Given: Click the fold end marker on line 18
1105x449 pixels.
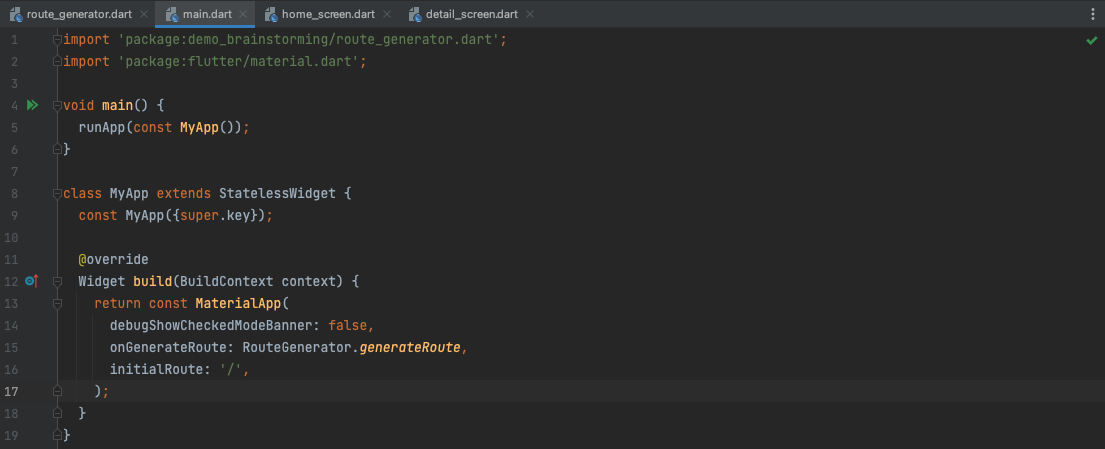Looking at the screenshot, I should [58, 412].
